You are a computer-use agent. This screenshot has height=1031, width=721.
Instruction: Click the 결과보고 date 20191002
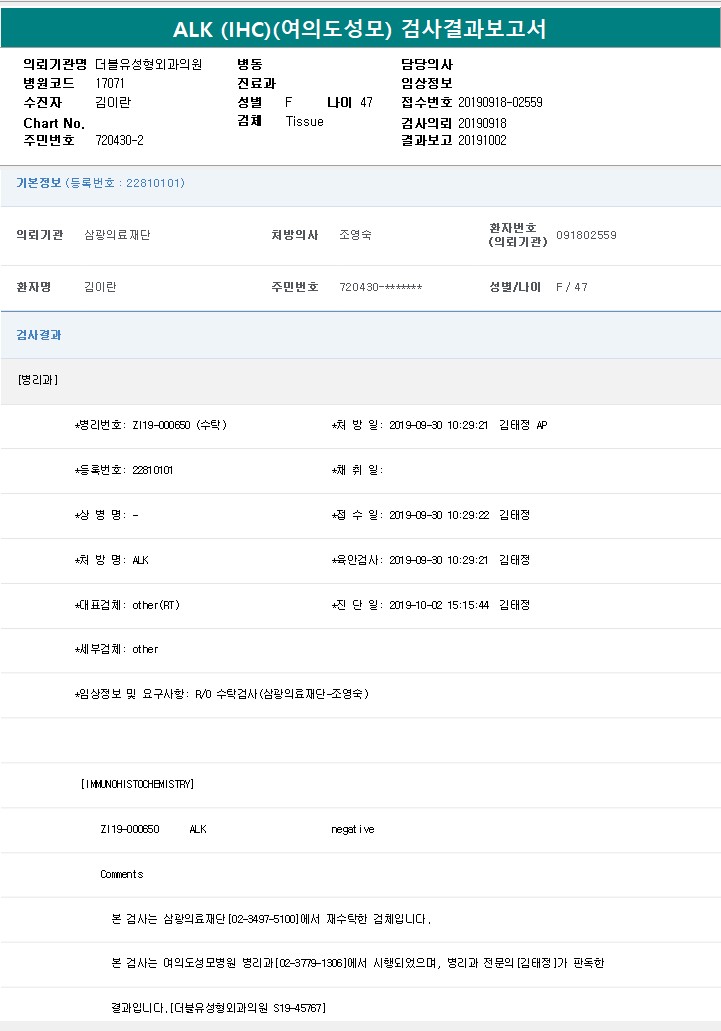pyautogui.click(x=482, y=140)
